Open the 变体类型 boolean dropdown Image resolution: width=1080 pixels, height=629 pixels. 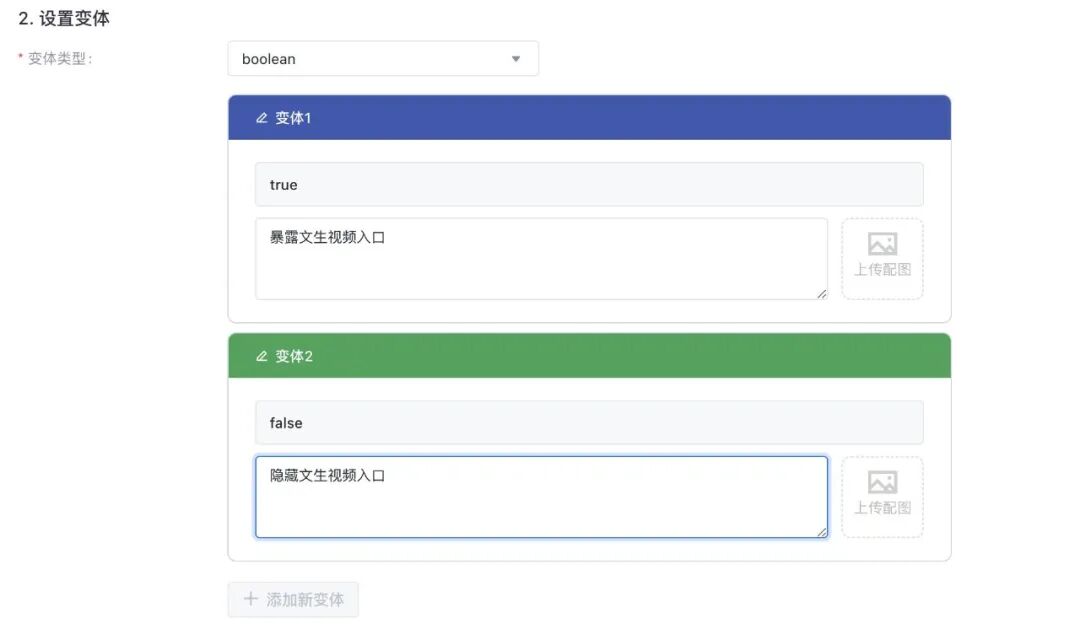[383, 59]
